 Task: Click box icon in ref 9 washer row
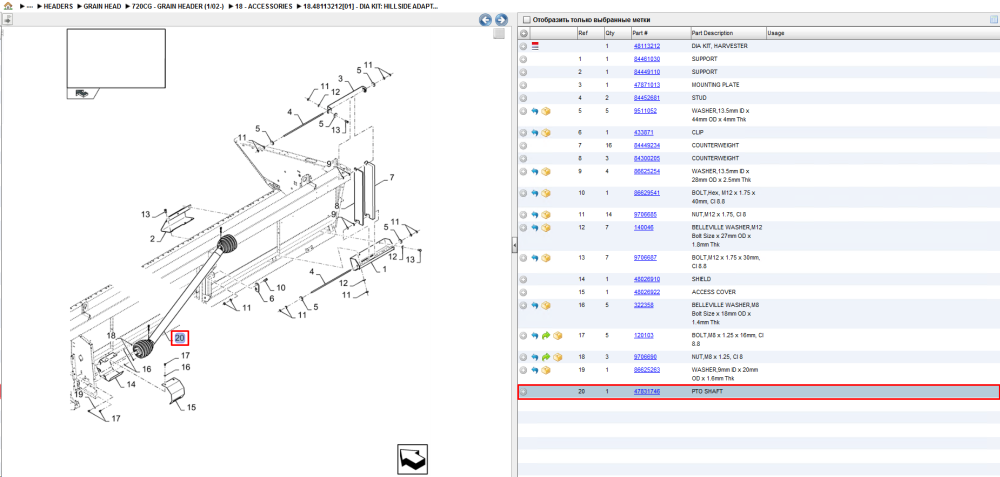546,172
